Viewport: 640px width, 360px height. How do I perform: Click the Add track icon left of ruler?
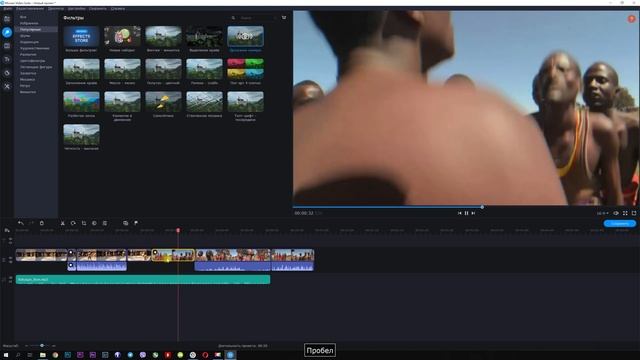point(7,231)
